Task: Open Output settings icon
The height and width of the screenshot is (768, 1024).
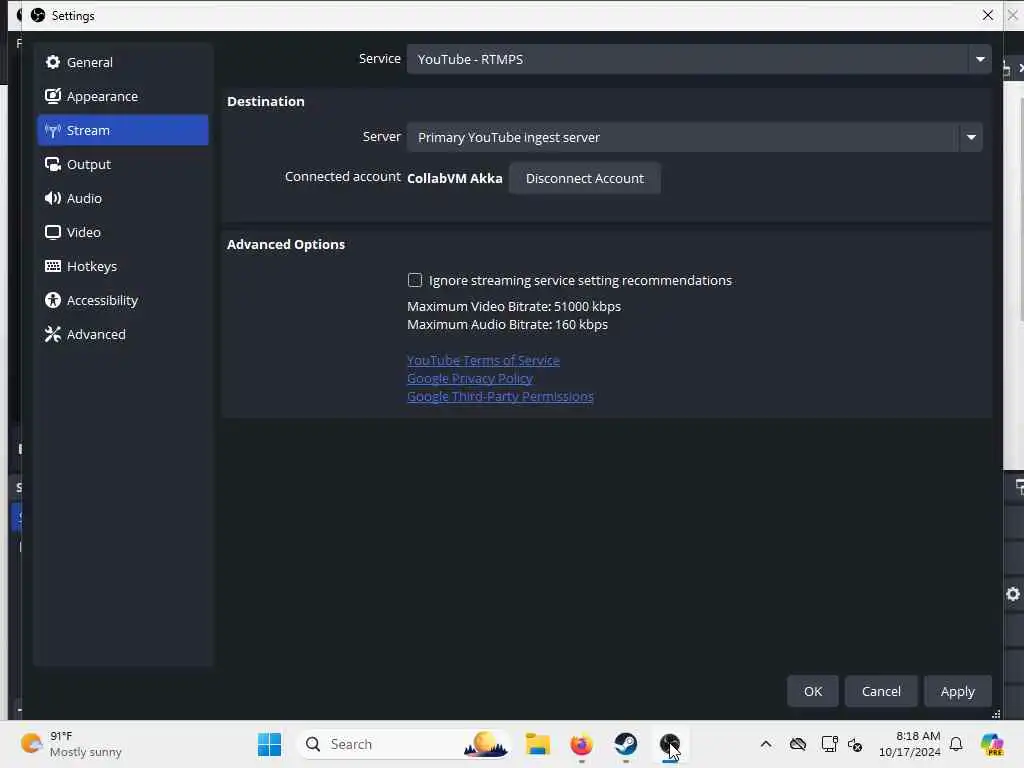Action: coord(53,164)
